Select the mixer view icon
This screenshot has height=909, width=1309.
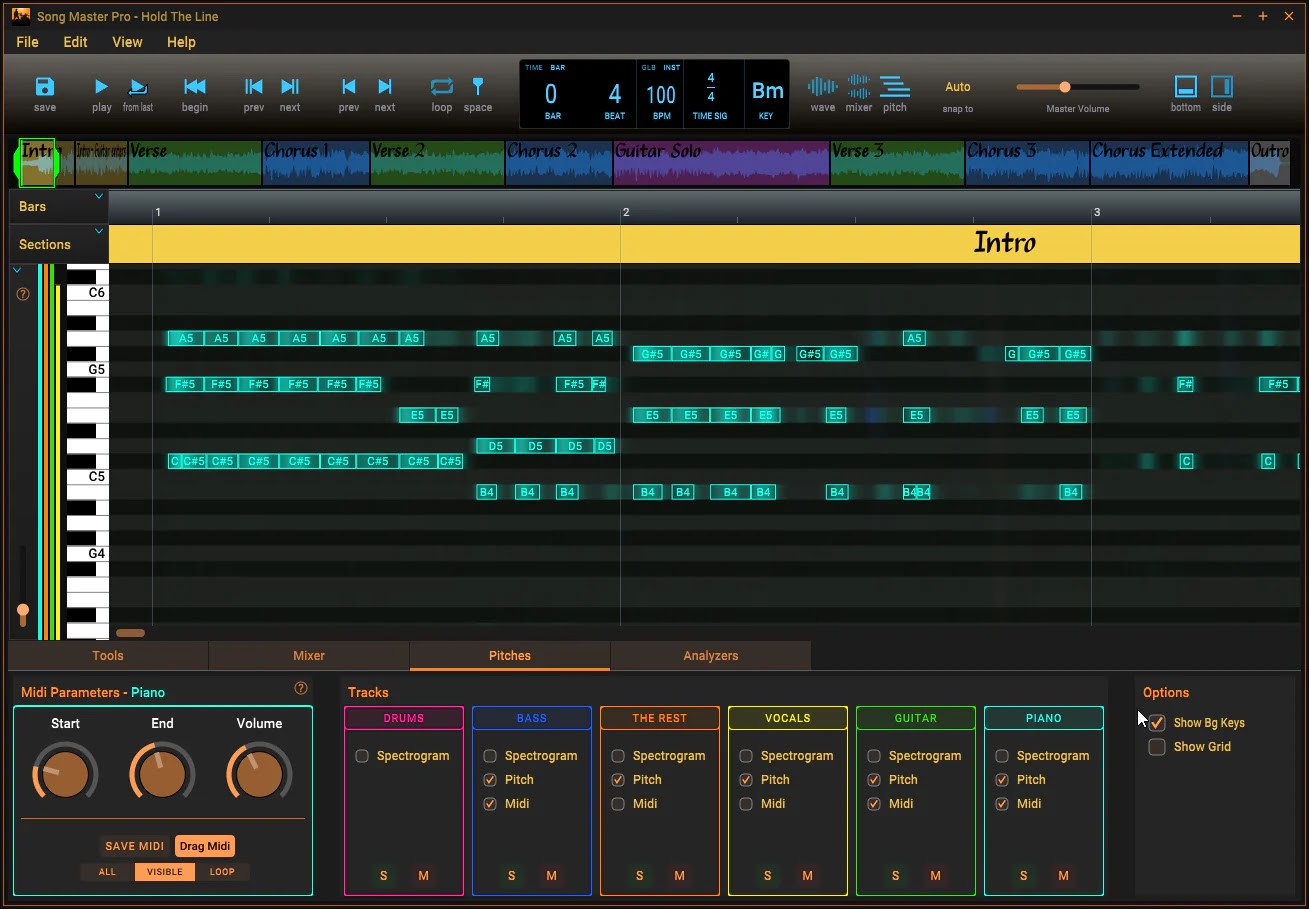[858, 88]
